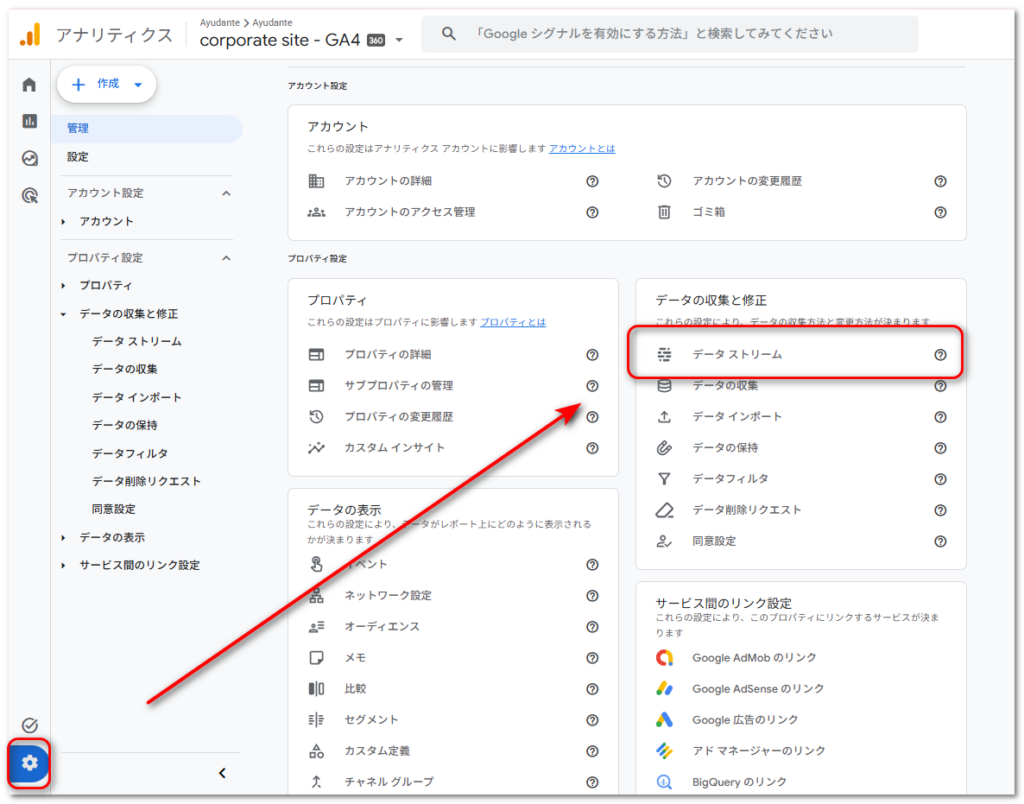Click the プロパティとは link
Image resolution: width=1024 pixels, height=804 pixels.
pyautogui.click(x=513, y=322)
